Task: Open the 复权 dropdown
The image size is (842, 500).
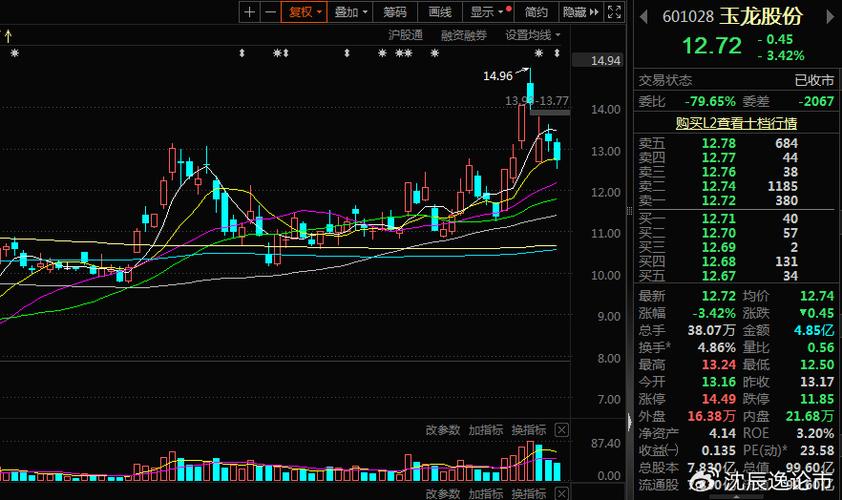Action: pos(304,12)
